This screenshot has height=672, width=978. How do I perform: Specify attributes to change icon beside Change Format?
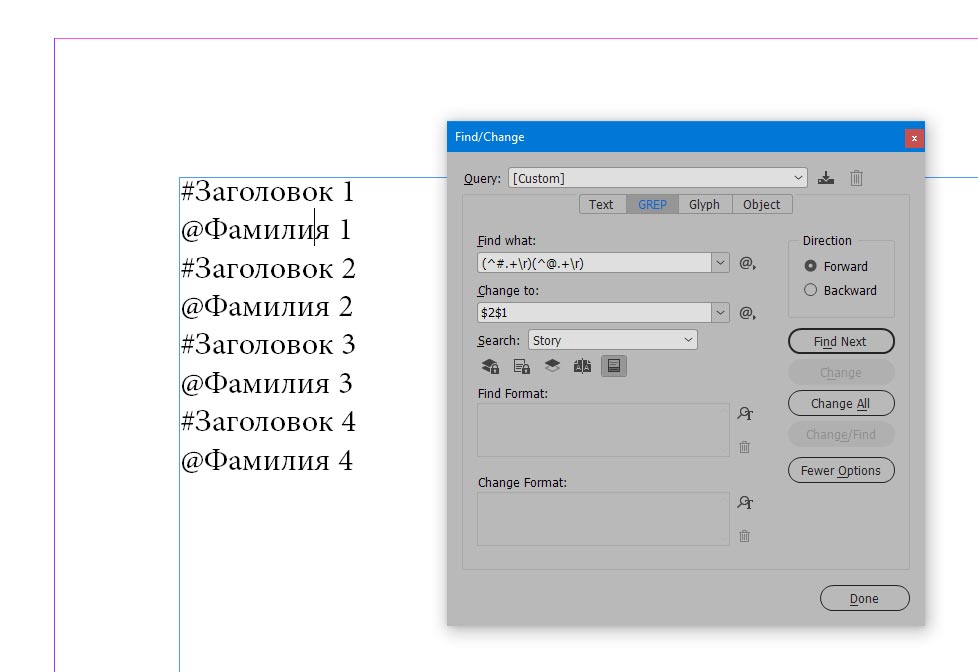pyautogui.click(x=745, y=502)
